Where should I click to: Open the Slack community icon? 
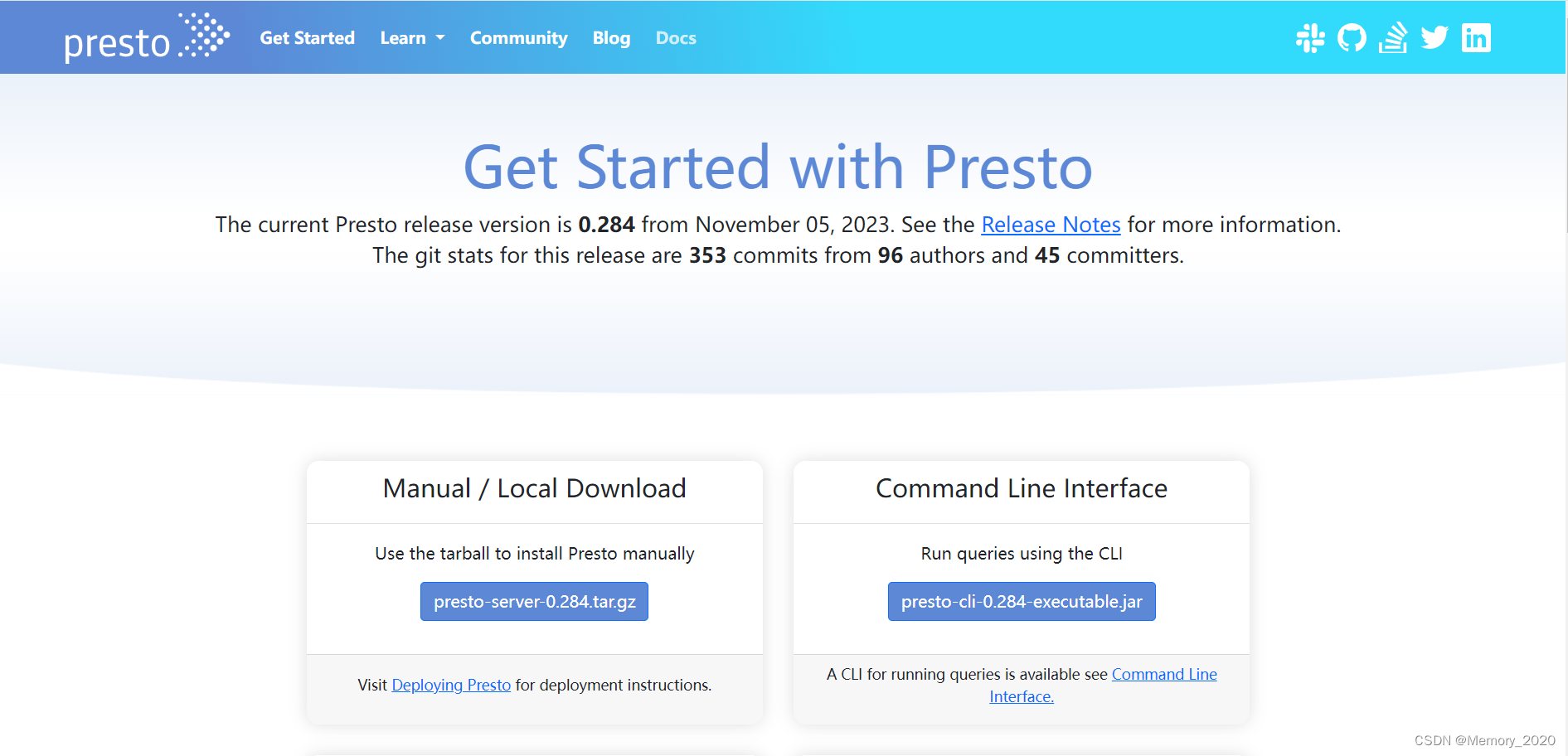(1310, 38)
